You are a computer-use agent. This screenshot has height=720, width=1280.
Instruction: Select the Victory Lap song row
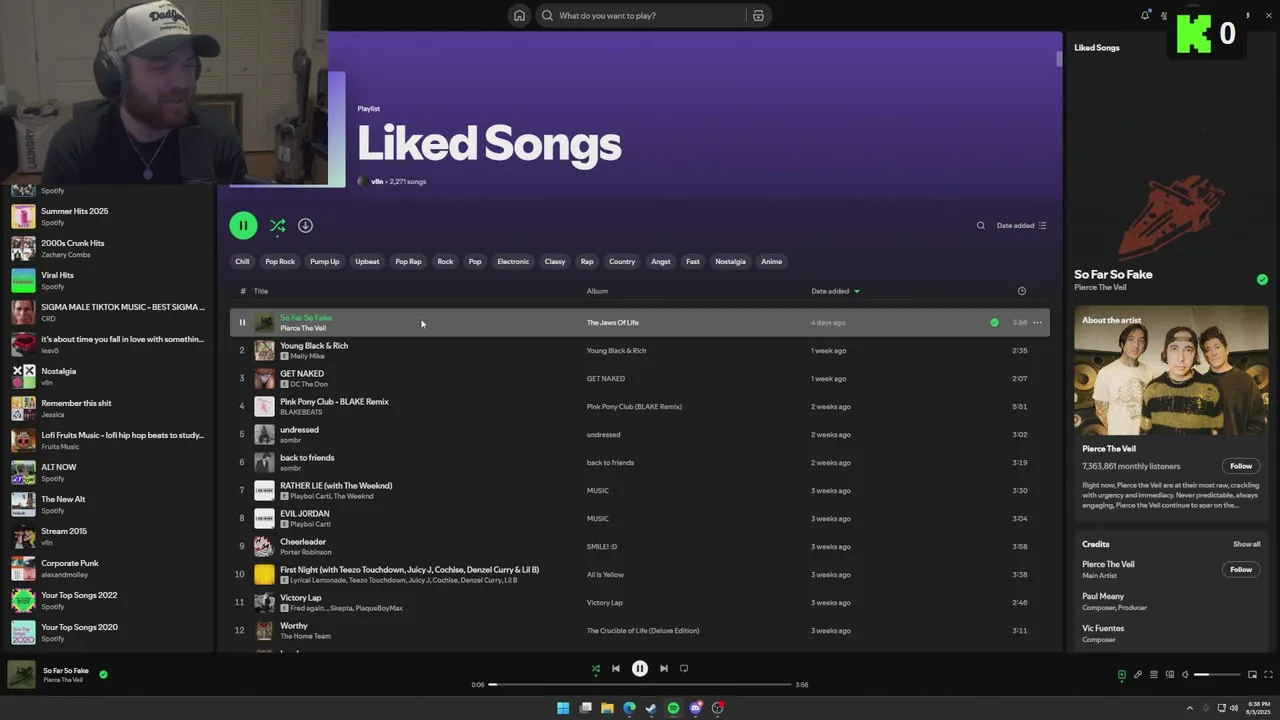[x=640, y=602]
